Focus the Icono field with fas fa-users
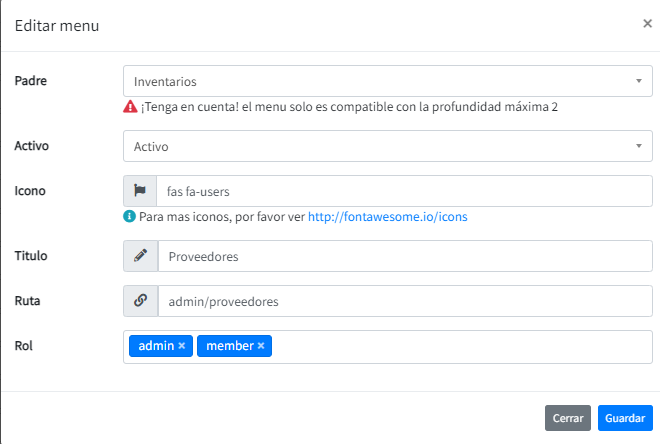660x444 pixels. point(404,191)
